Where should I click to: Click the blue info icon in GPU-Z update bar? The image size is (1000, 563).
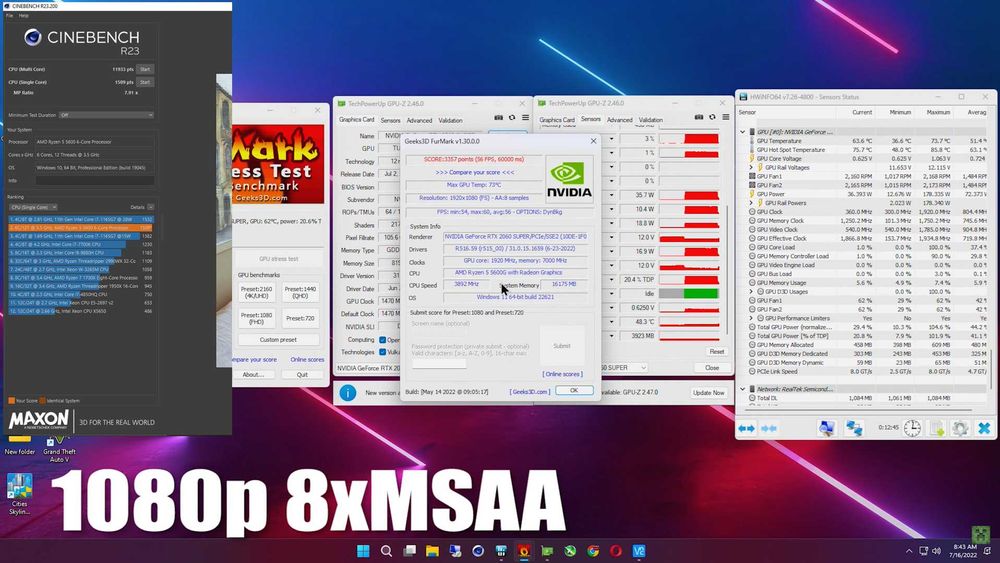pyautogui.click(x=348, y=393)
